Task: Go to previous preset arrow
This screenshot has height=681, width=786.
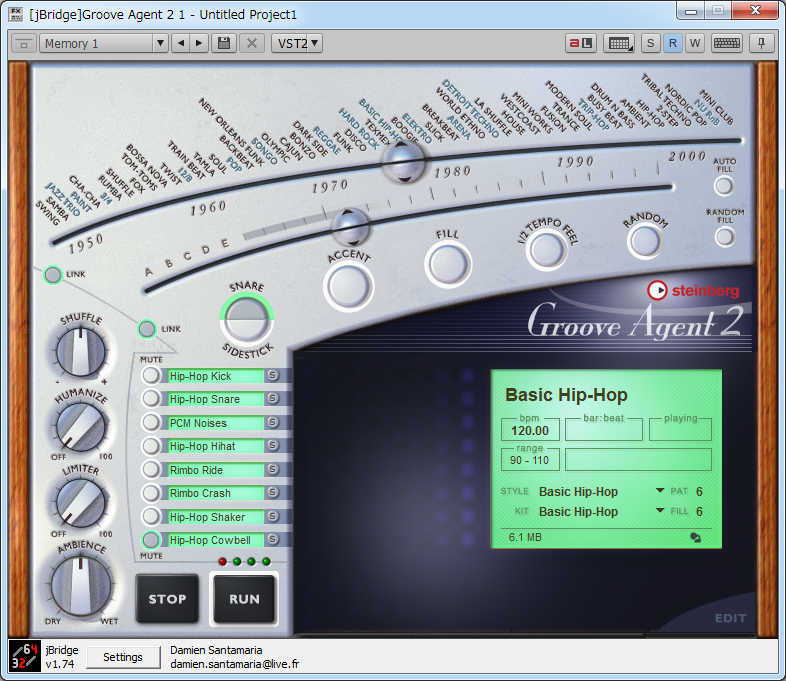Action: coord(181,44)
